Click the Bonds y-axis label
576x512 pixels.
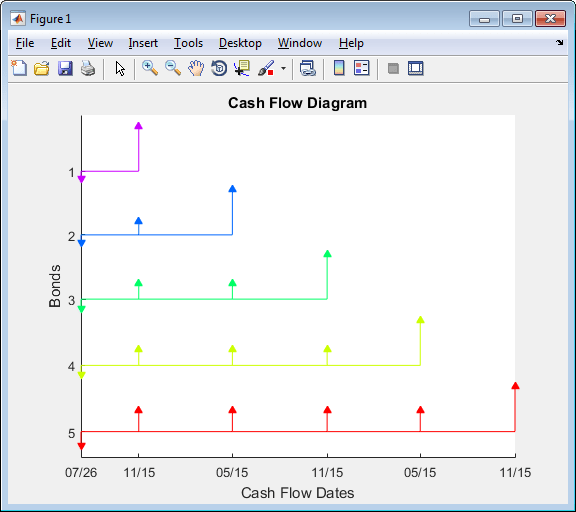pyautogui.click(x=55, y=286)
